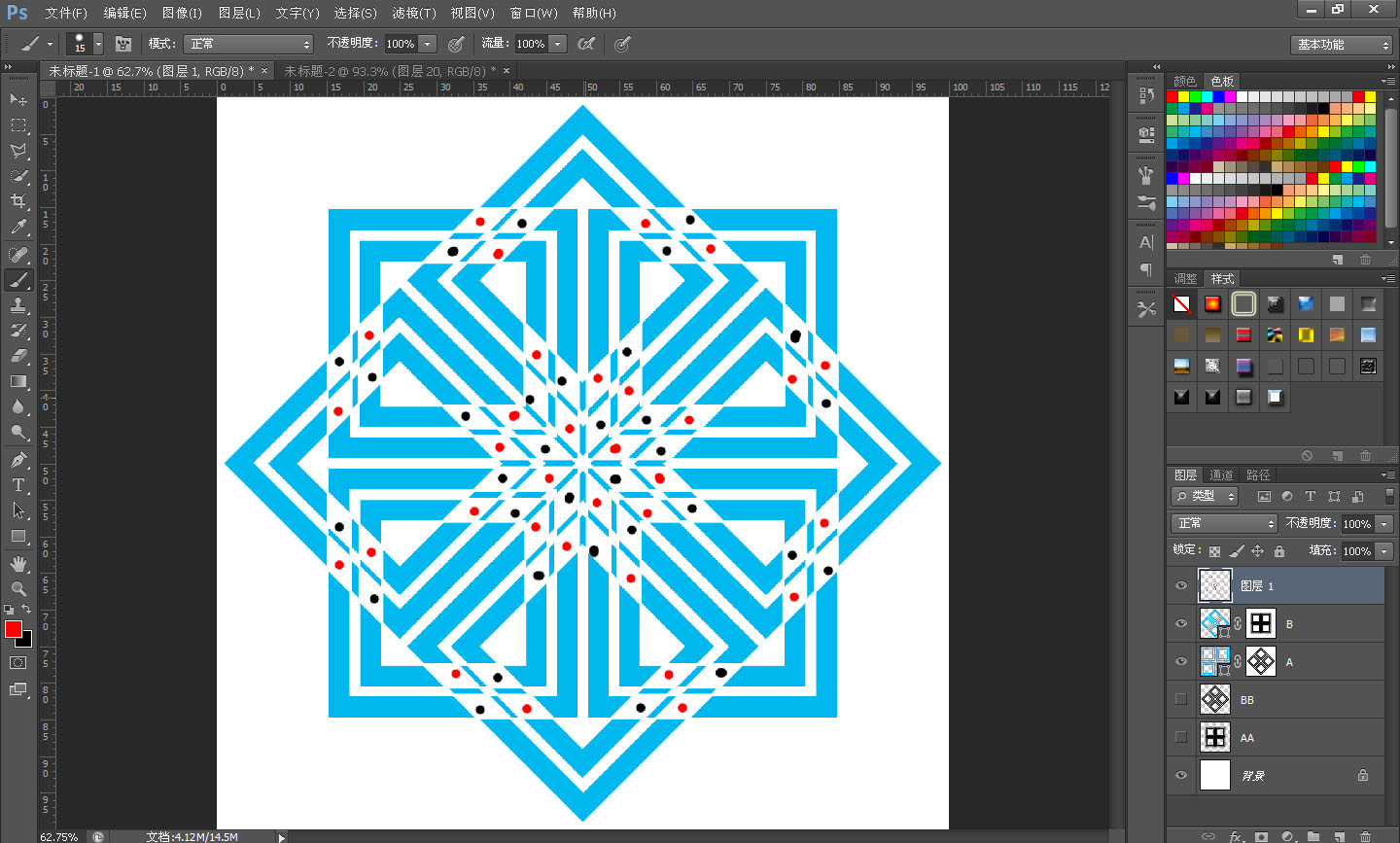This screenshot has height=843, width=1400.
Task: Expand the layer blend mode dropdown
Action: tap(1224, 523)
